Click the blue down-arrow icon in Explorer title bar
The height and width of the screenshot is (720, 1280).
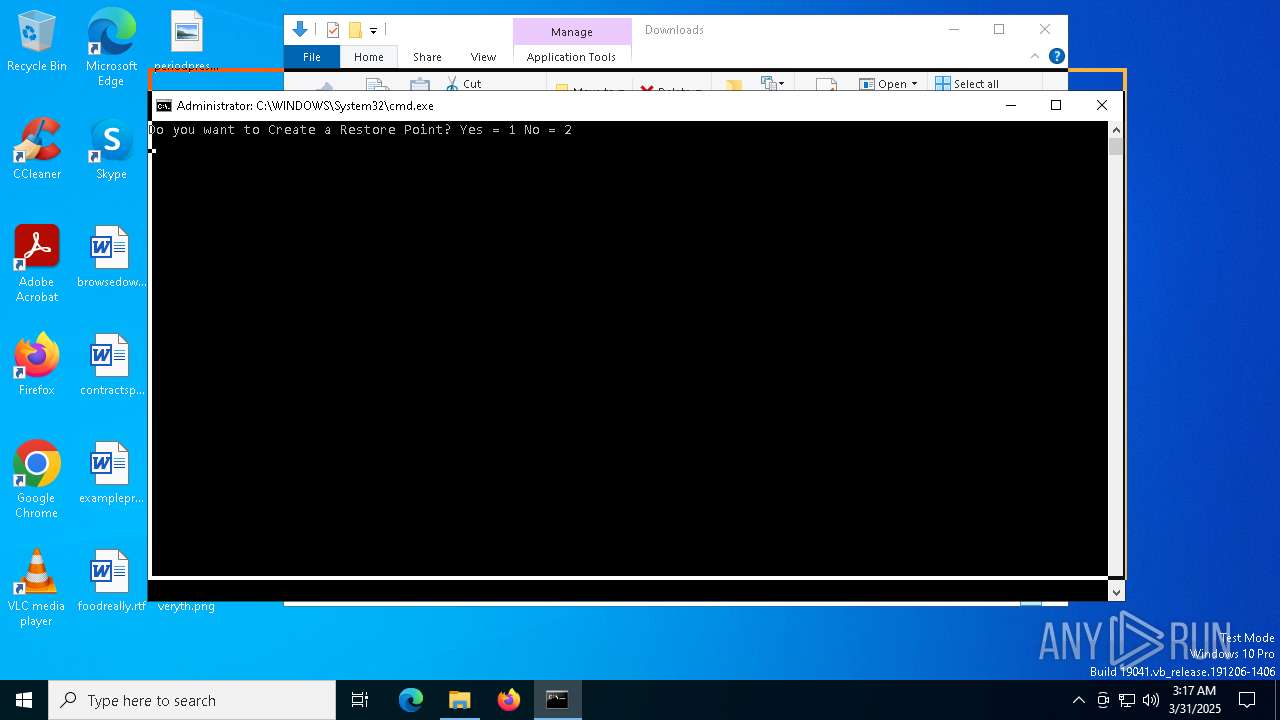click(x=300, y=30)
